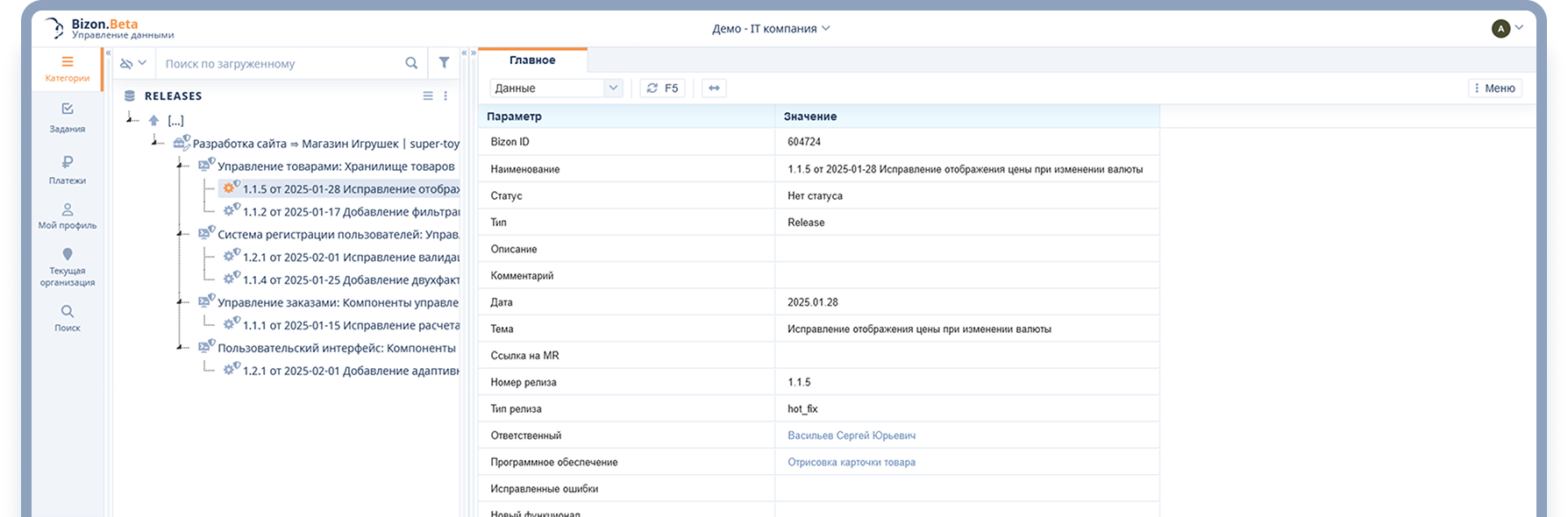The width and height of the screenshot is (1568, 517).
Task: Open the RELEASES list view icon
Action: 428,96
